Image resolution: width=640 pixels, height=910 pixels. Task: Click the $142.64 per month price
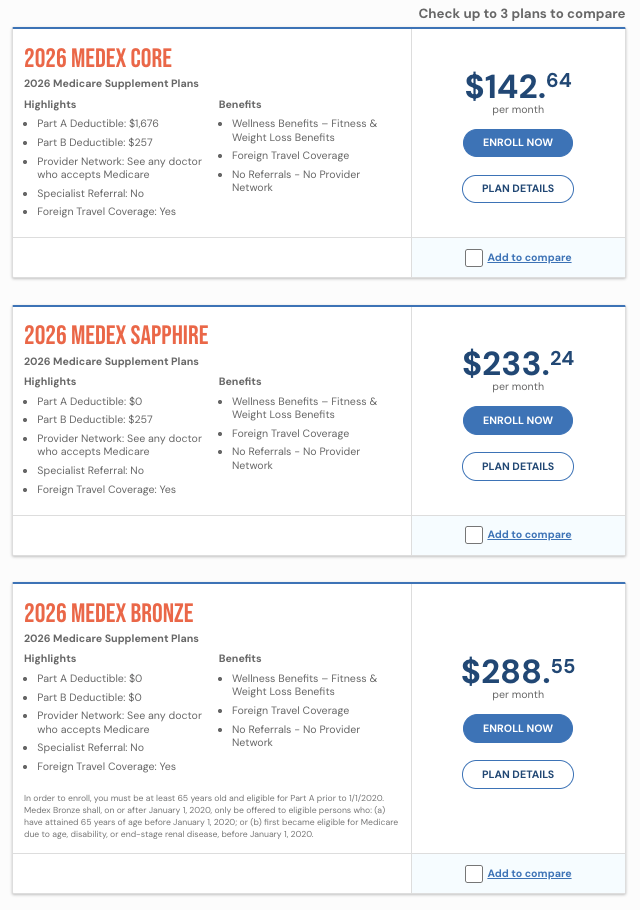click(517, 86)
